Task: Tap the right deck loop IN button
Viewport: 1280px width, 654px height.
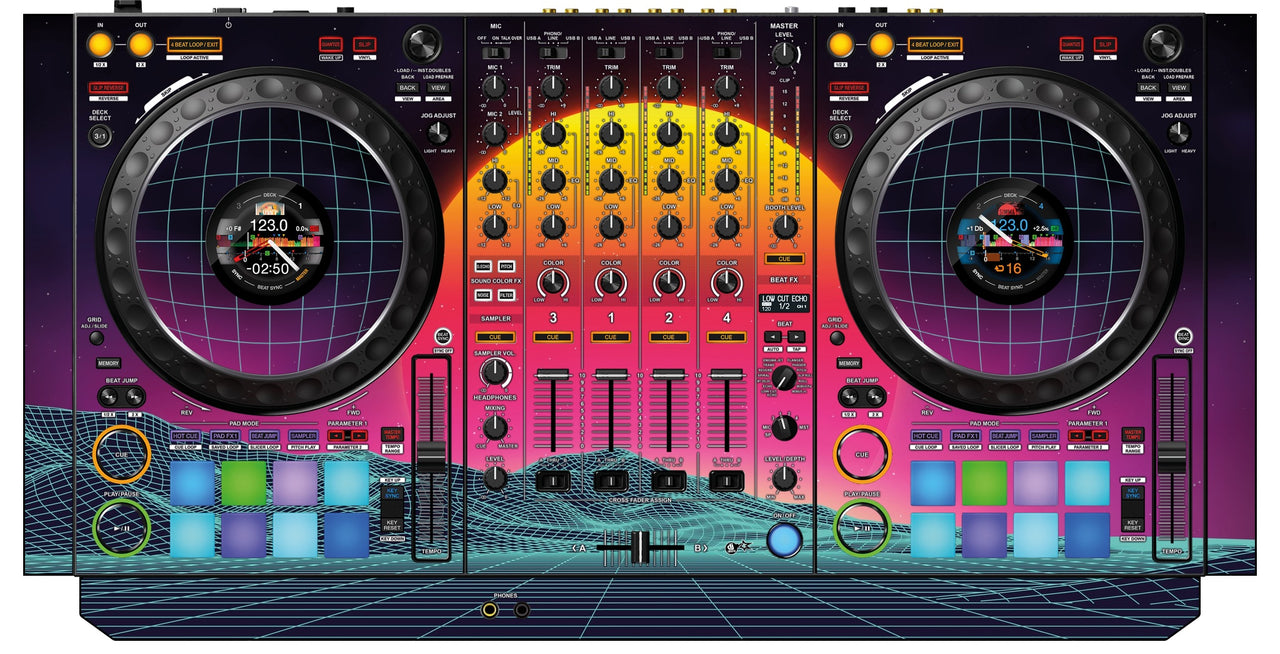Action: click(x=840, y=44)
